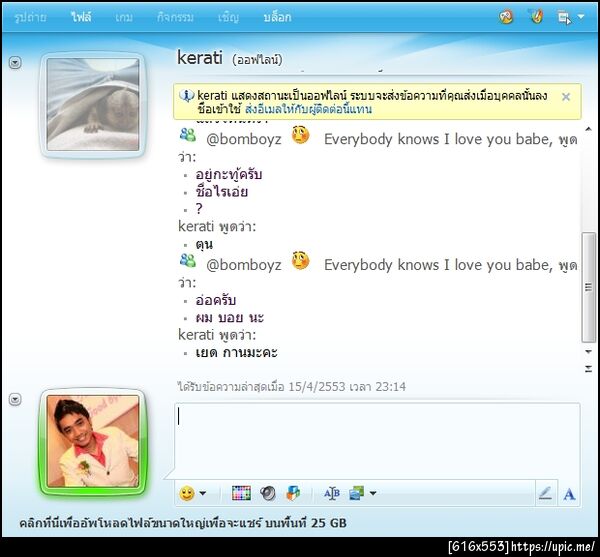
Task: Open the กิจกรรม (Activities) menu
Action: pos(175,17)
